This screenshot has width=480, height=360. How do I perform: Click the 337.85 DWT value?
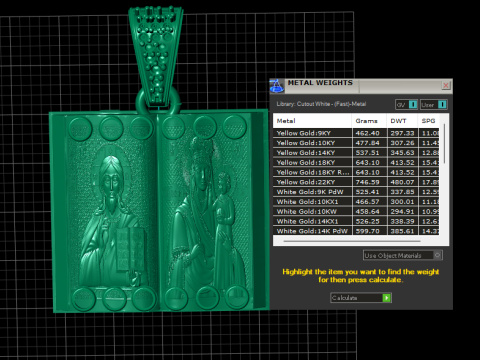click(402, 192)
